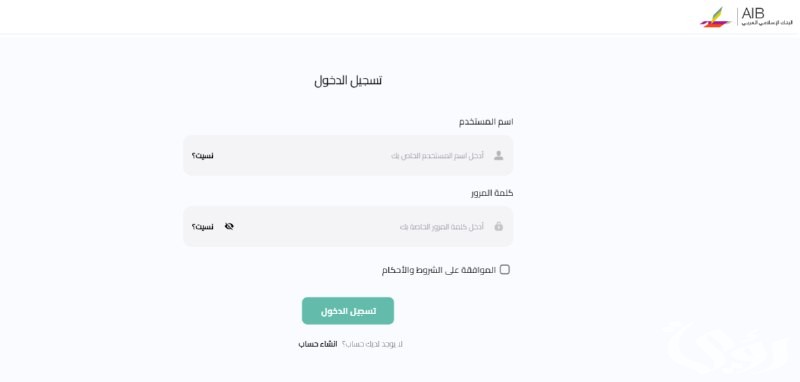
Task: Click the لا يوجد لديك حساب؟ text
Action: click(x=372, y=344)
